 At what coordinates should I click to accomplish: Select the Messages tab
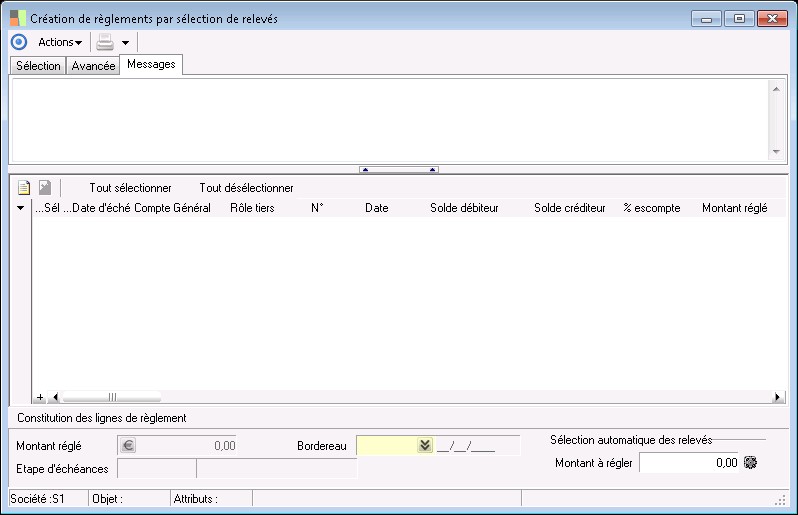point(151,64)
